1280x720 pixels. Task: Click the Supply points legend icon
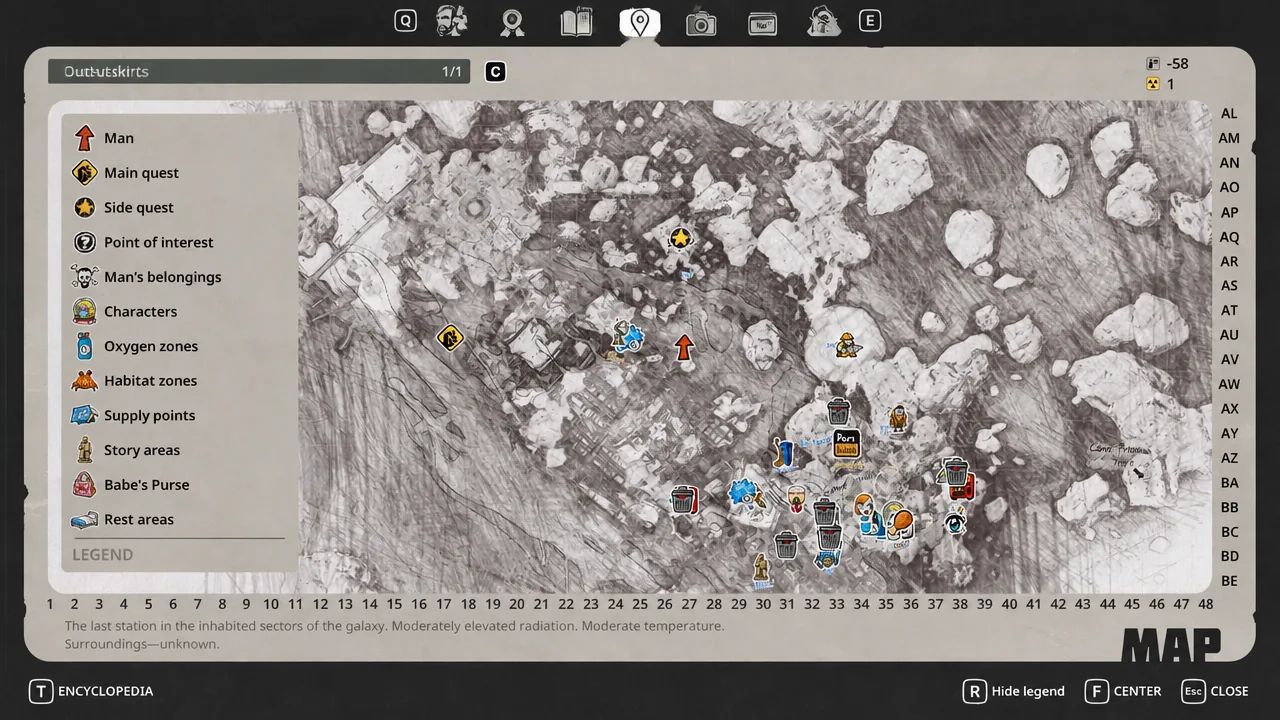point(85,415)
